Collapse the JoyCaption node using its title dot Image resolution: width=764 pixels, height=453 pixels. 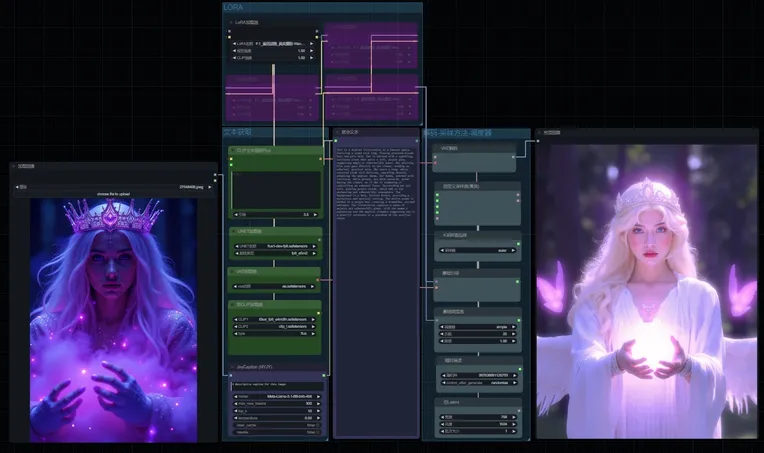coord(231,366)
